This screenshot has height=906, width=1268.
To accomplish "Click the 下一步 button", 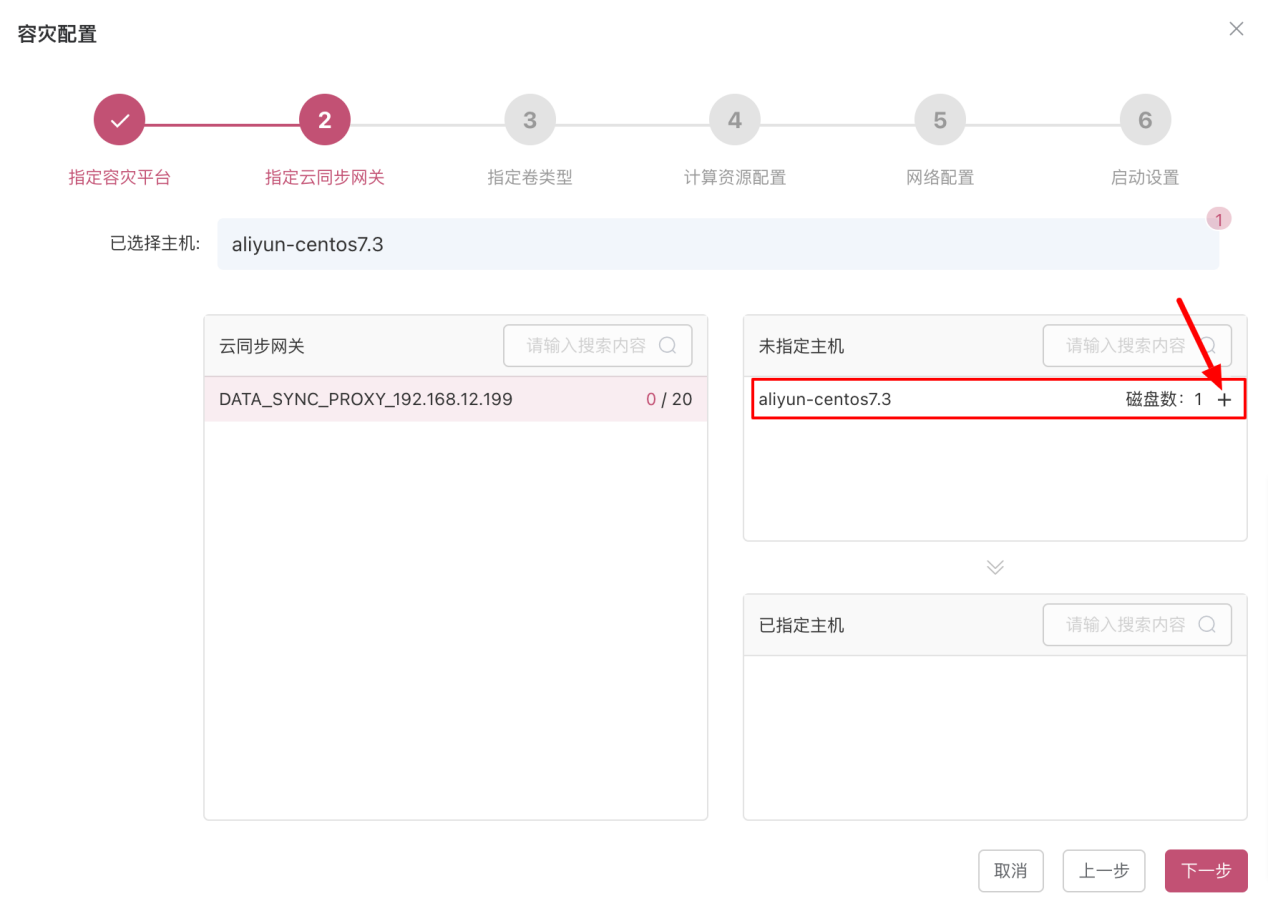I will (1205, 871).
